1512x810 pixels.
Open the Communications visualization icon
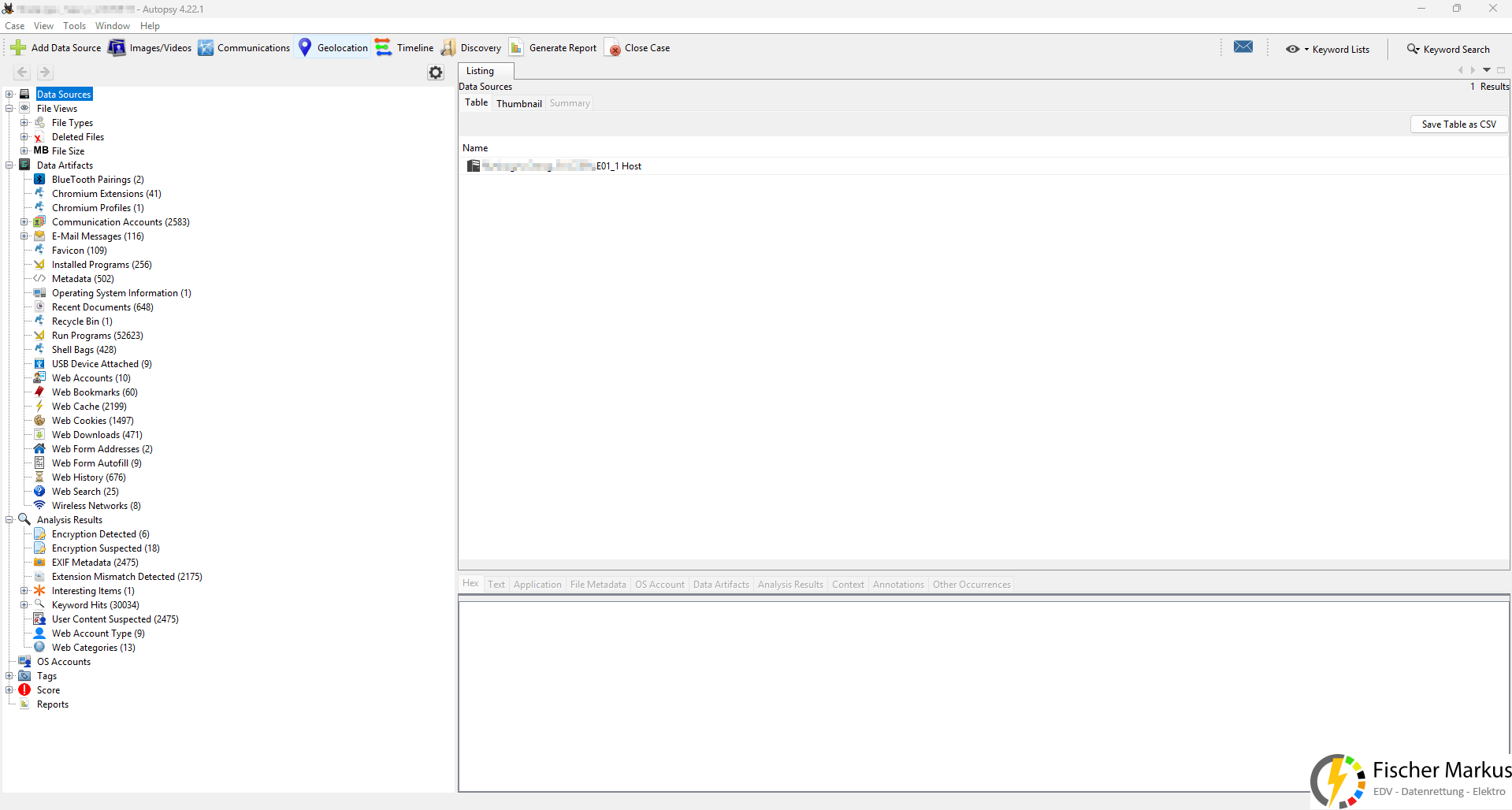coord(206,48)
